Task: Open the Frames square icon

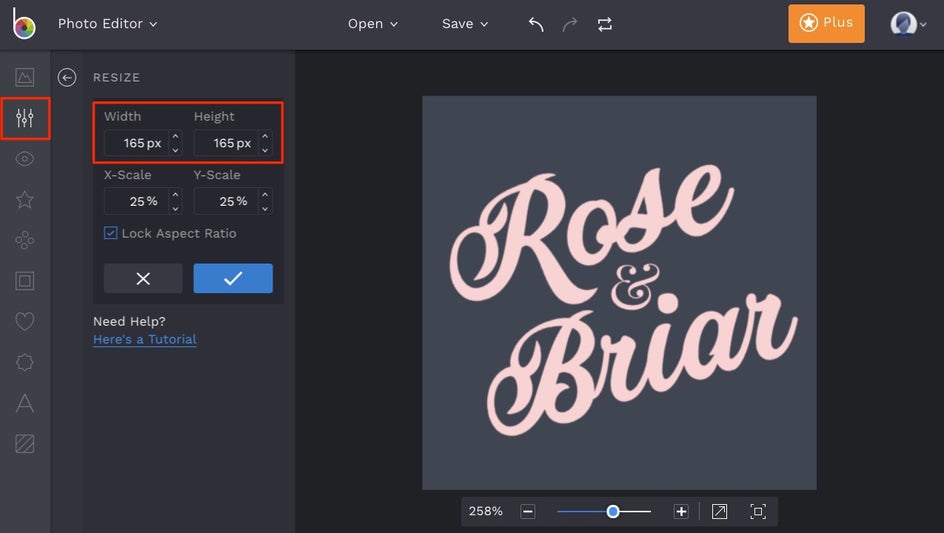Action: (x=25, y=281)
